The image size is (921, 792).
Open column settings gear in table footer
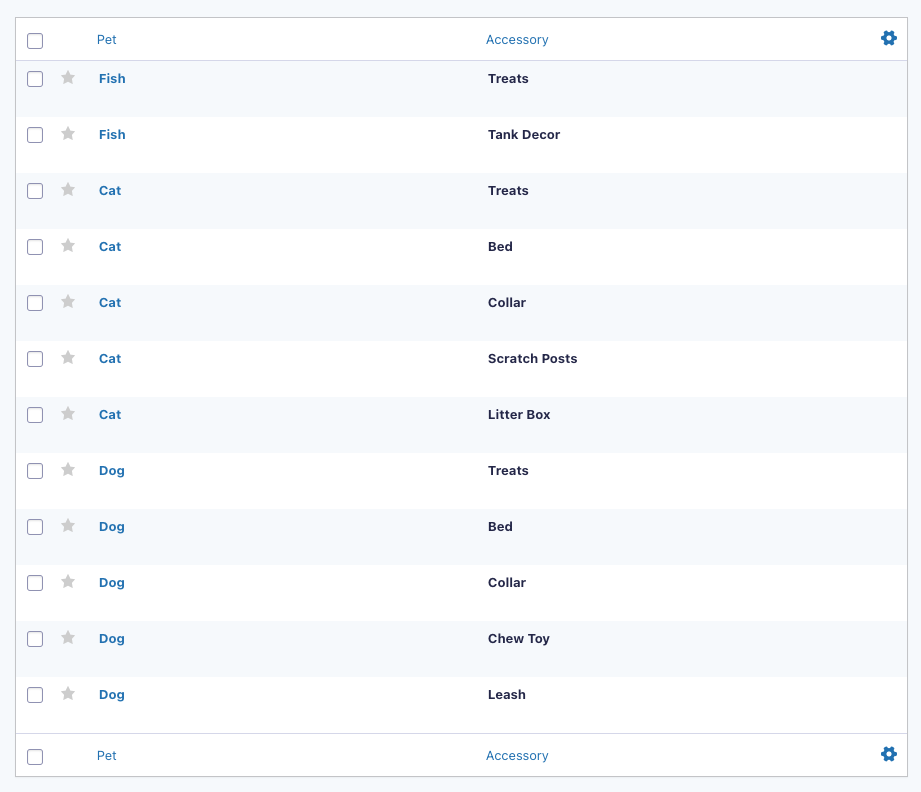click(889, 754)
